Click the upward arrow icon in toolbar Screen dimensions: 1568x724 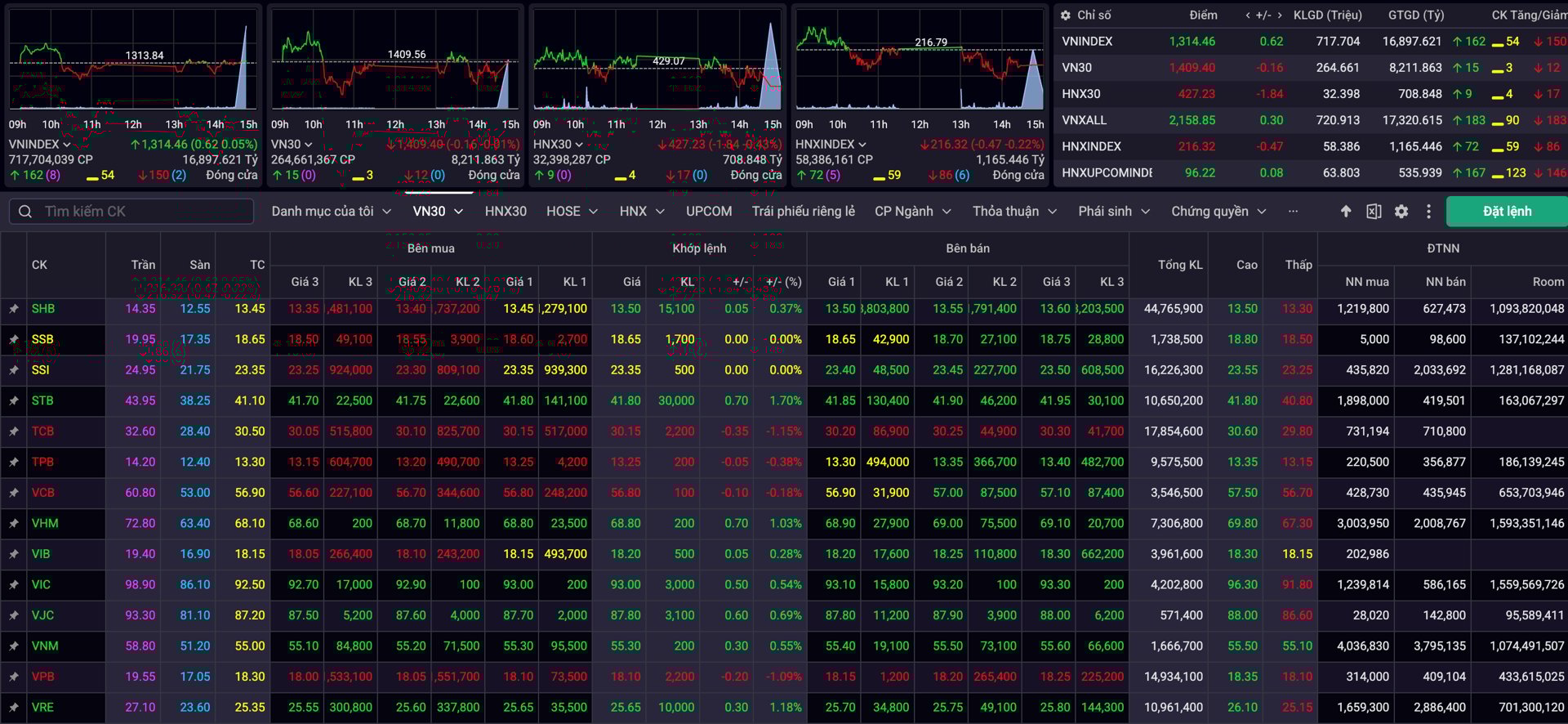[x=1346, y=212]
